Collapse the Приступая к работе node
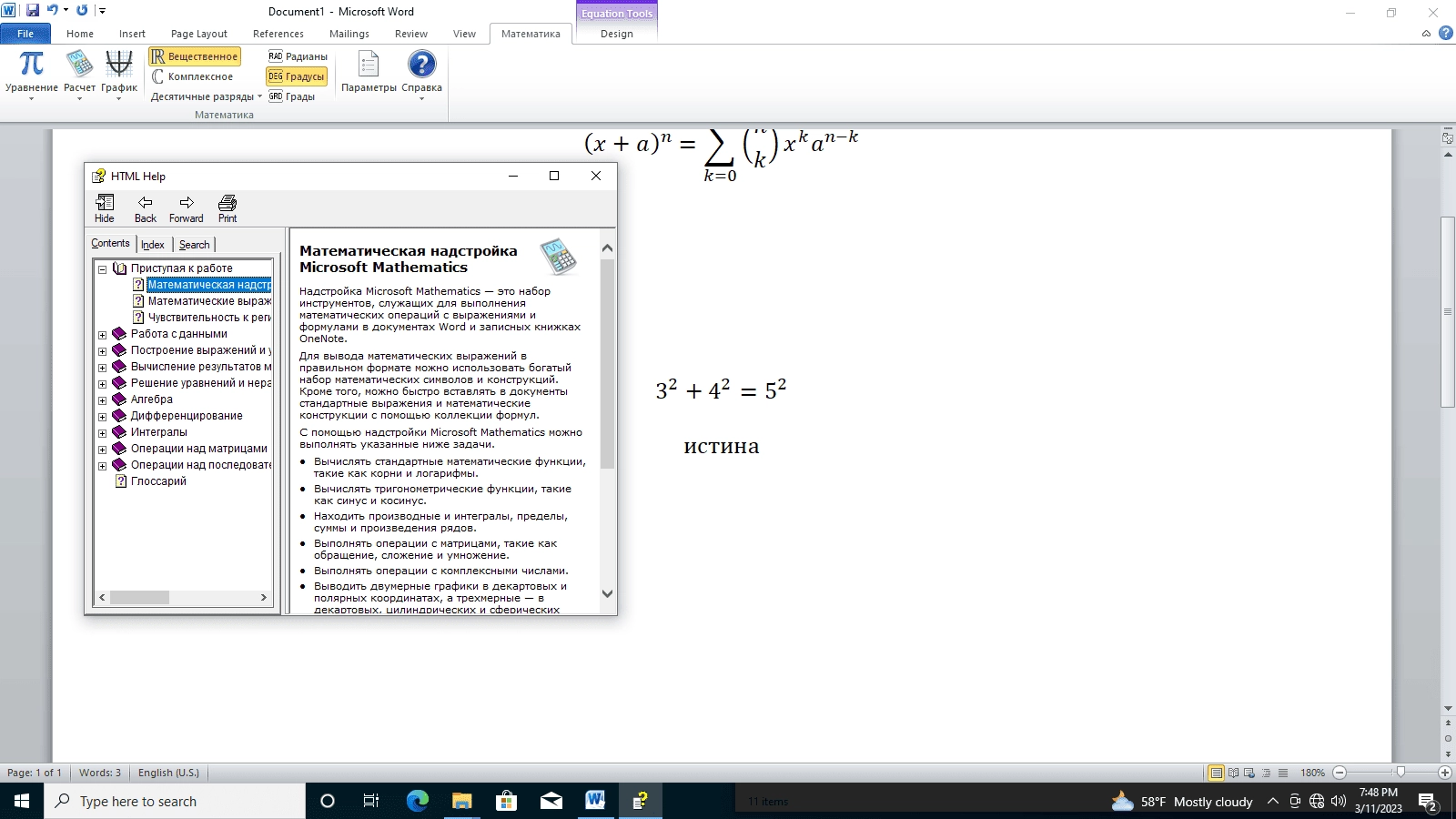This screenshot has height=819, width=1456. click(x=103, y=269)
